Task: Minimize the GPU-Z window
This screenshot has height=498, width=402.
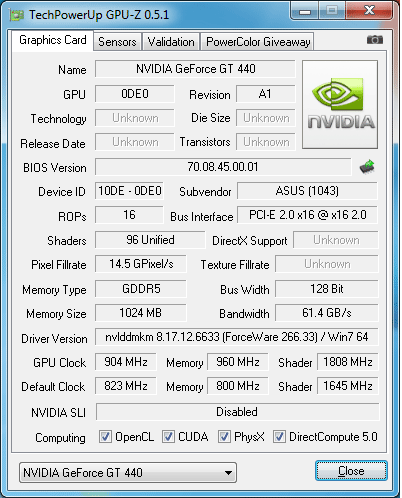Action: [x=305, y=12]
